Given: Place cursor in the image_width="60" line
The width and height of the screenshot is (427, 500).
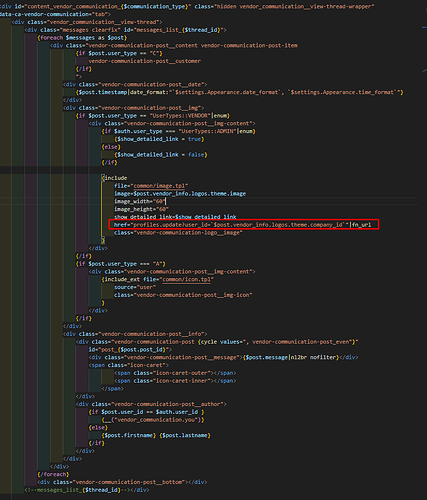Looking at the screenshot, I should click(x=140, y=201).
